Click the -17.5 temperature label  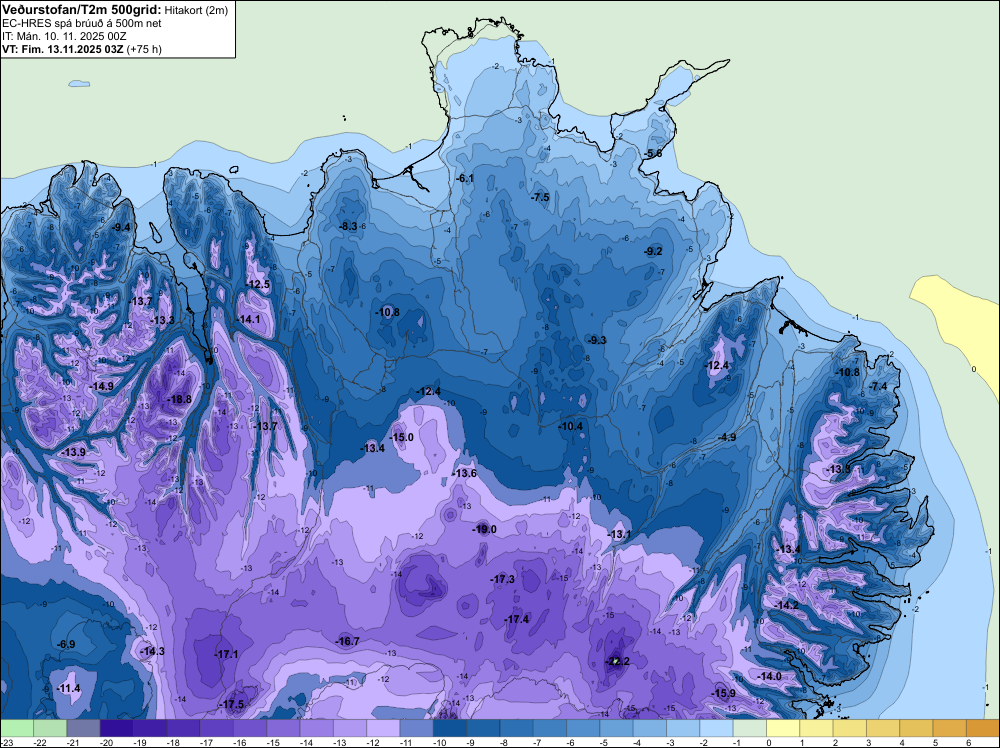tap(232, 704)
